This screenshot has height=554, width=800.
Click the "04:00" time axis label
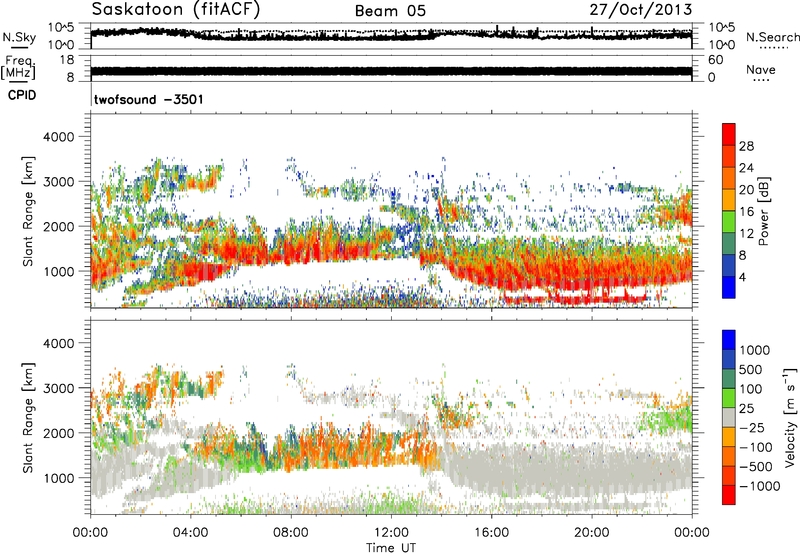click(191, 533)
